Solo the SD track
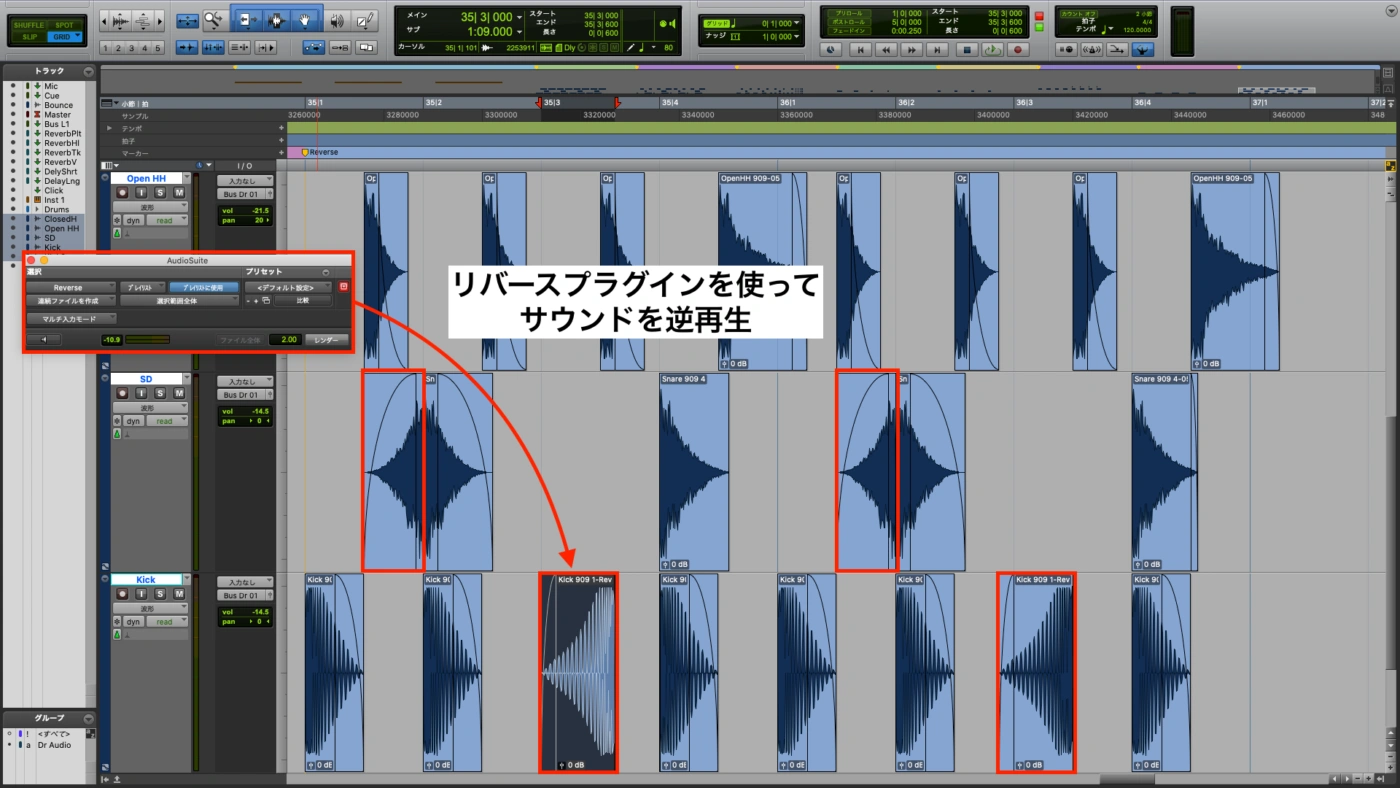The height and width of the screenshot is (788, 1400). (x=160, y=393)
